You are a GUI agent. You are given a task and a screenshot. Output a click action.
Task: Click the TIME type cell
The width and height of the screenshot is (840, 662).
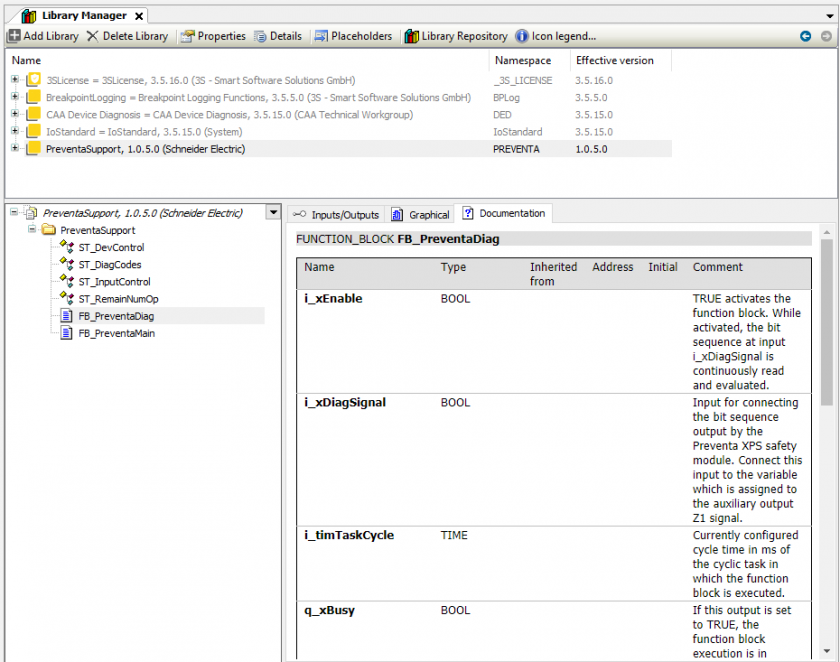[454, 535]
